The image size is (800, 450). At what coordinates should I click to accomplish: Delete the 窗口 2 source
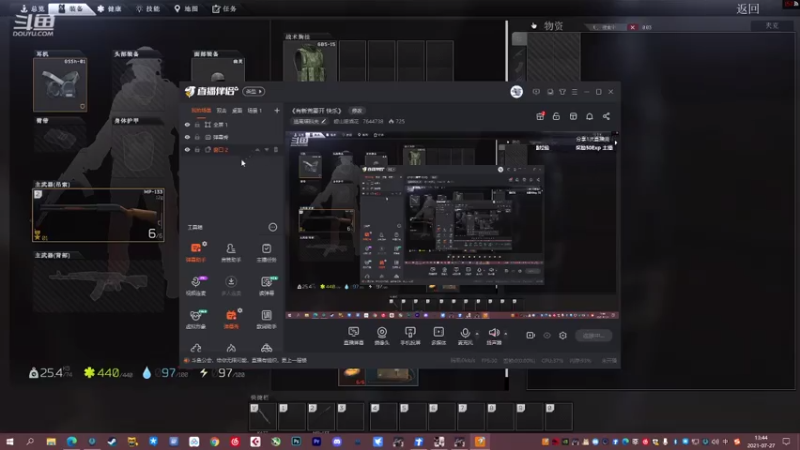coord(276,150)
